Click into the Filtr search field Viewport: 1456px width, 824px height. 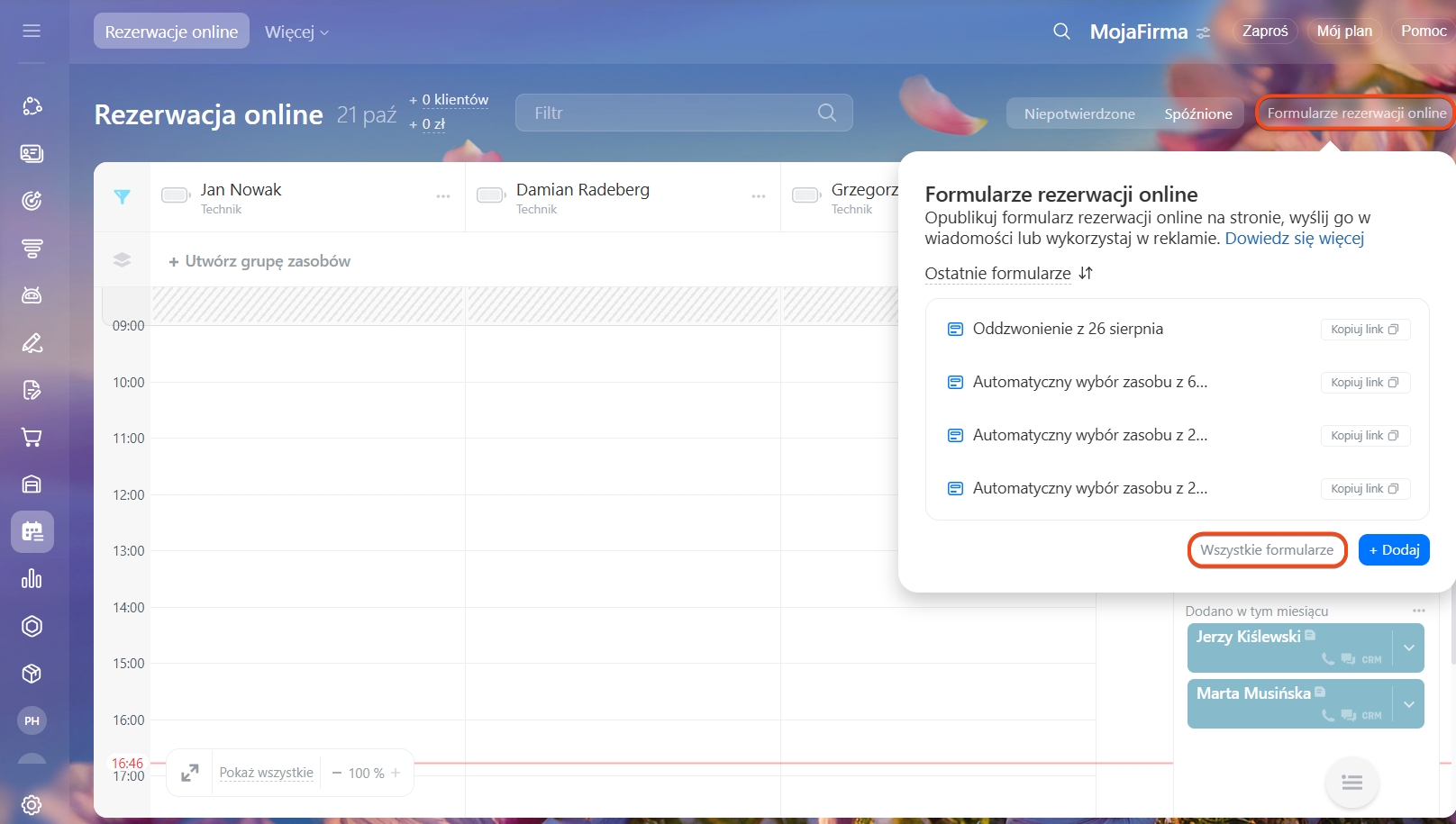(671, 113)
